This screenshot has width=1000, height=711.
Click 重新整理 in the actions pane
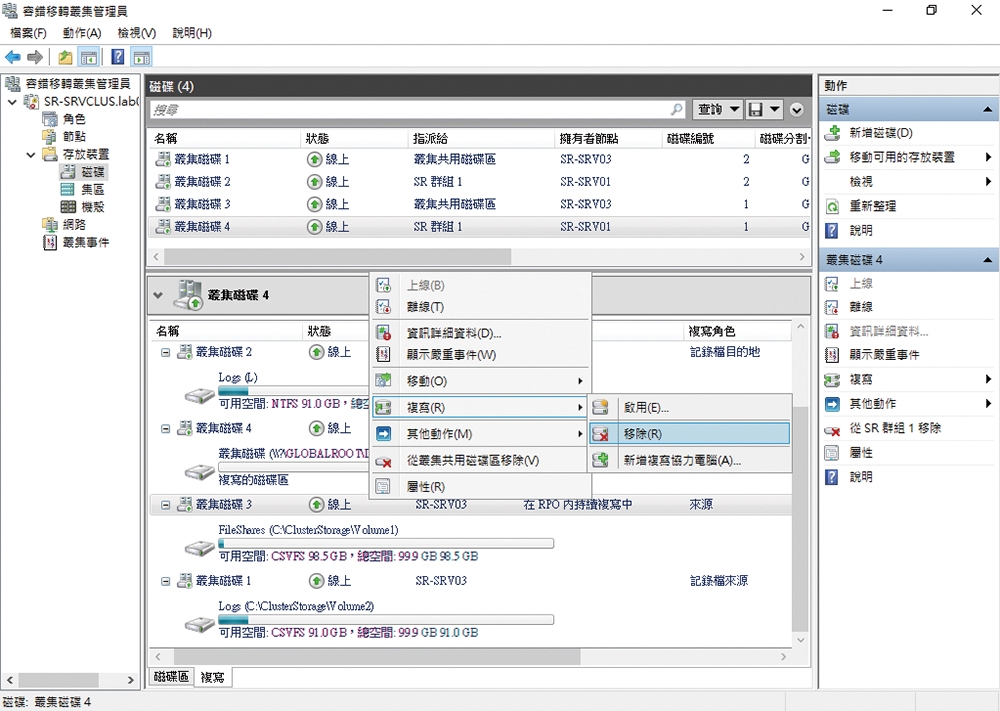[x=872, y=206]
